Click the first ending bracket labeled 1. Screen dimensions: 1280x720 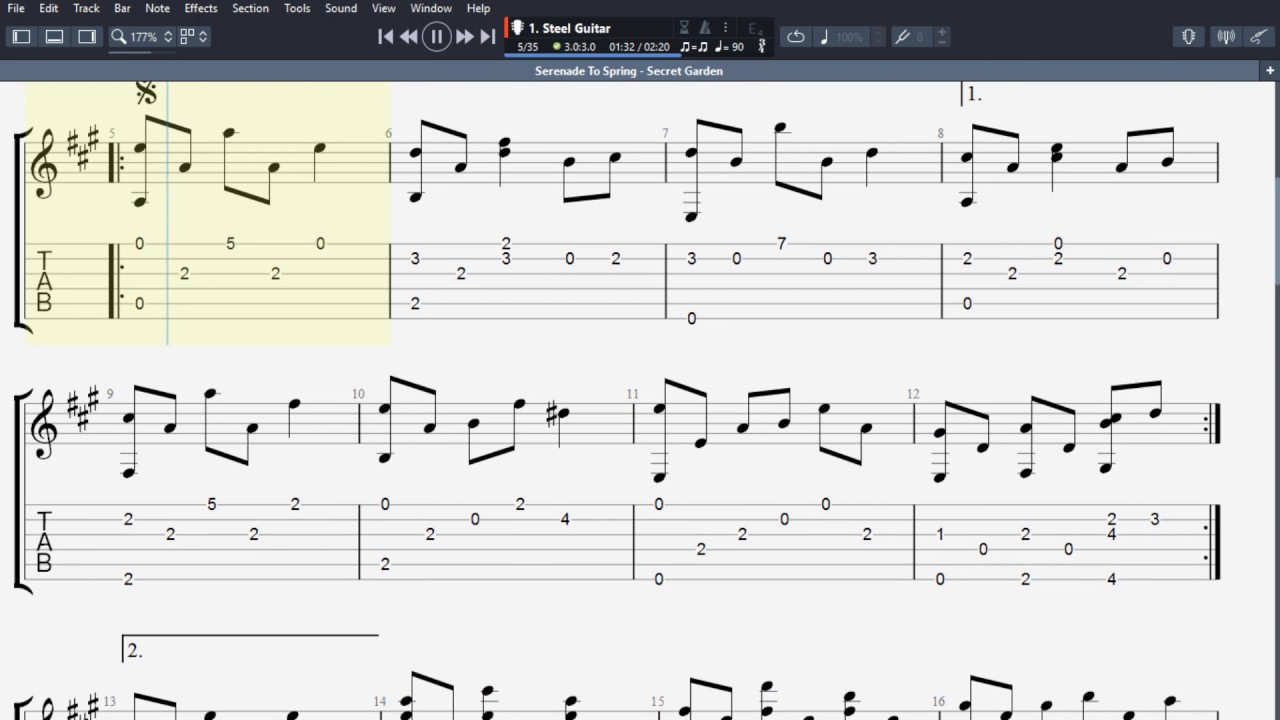pos(973,94)
